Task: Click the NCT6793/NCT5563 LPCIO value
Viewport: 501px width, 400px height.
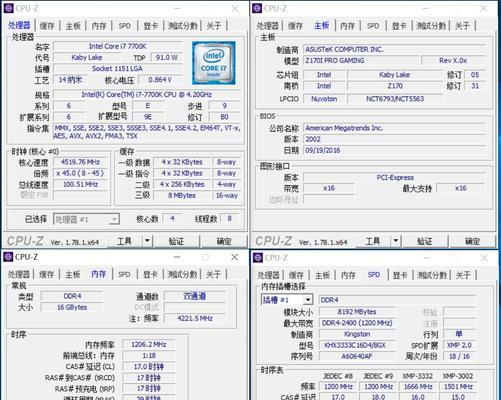Action: [395, 99]
